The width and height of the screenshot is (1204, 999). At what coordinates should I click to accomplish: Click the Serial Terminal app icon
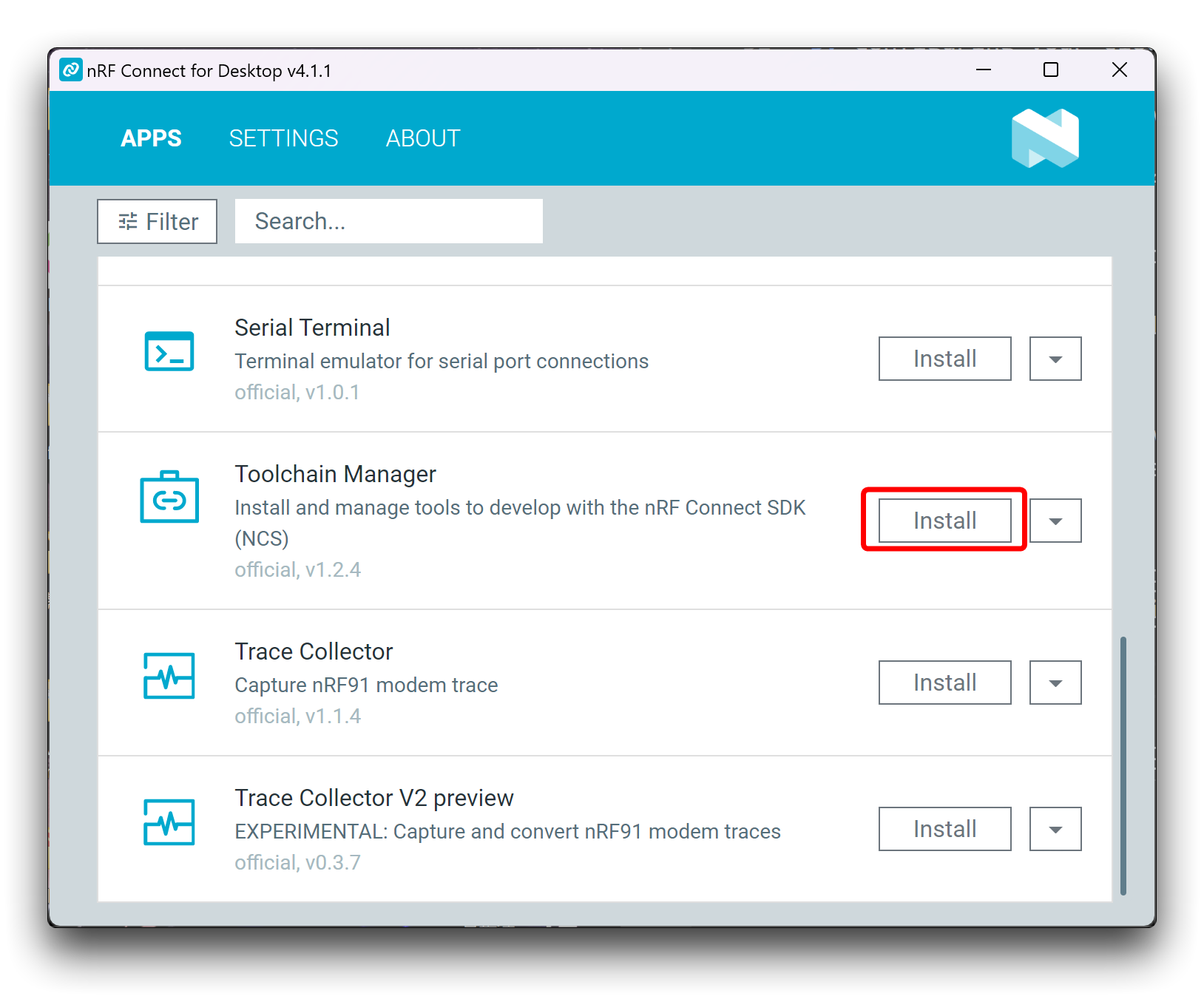169,351
